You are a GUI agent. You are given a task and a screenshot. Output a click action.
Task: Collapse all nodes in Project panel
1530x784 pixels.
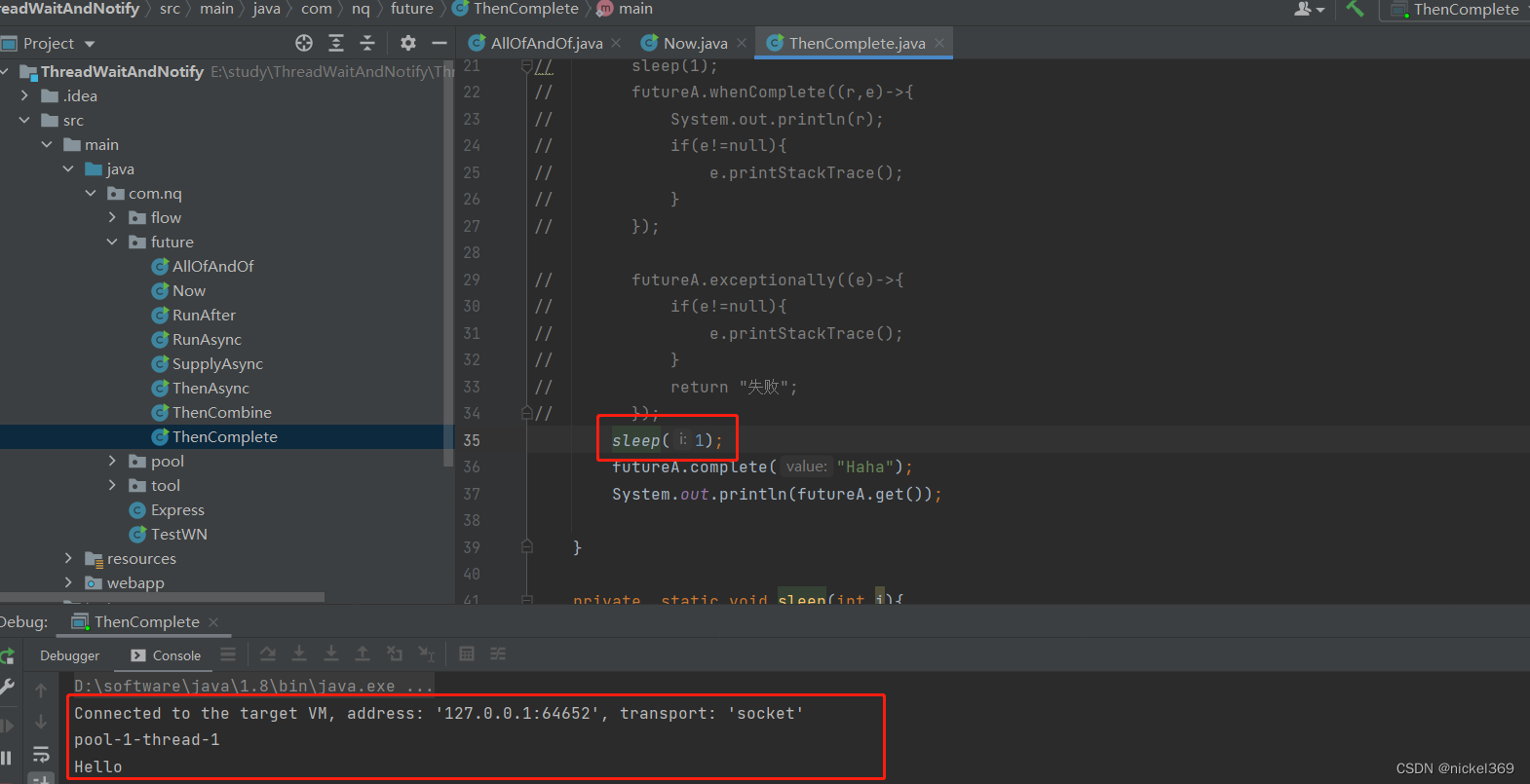click(367, 43)
